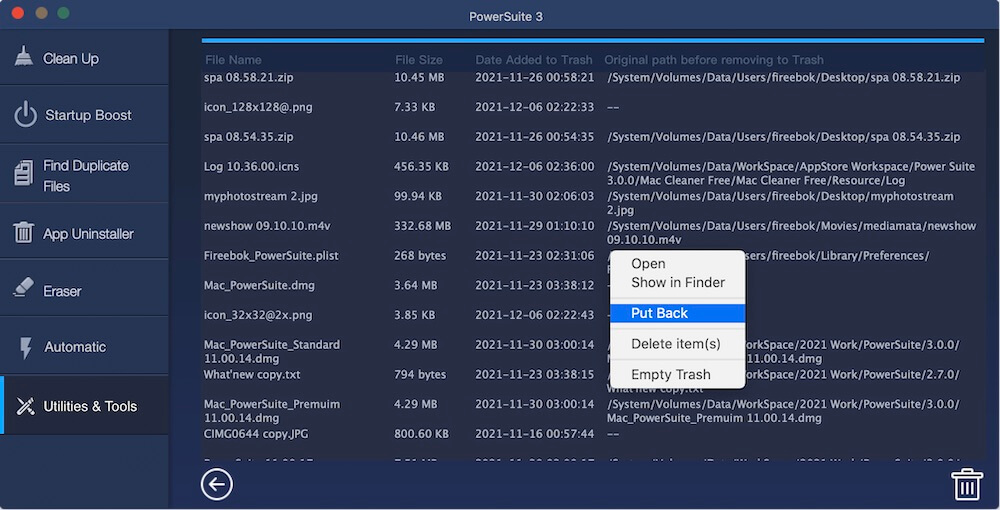Click the 268 bytes size cell
Screen dimensions: 1000x510
pyautogui.click(x=420, y=256)
